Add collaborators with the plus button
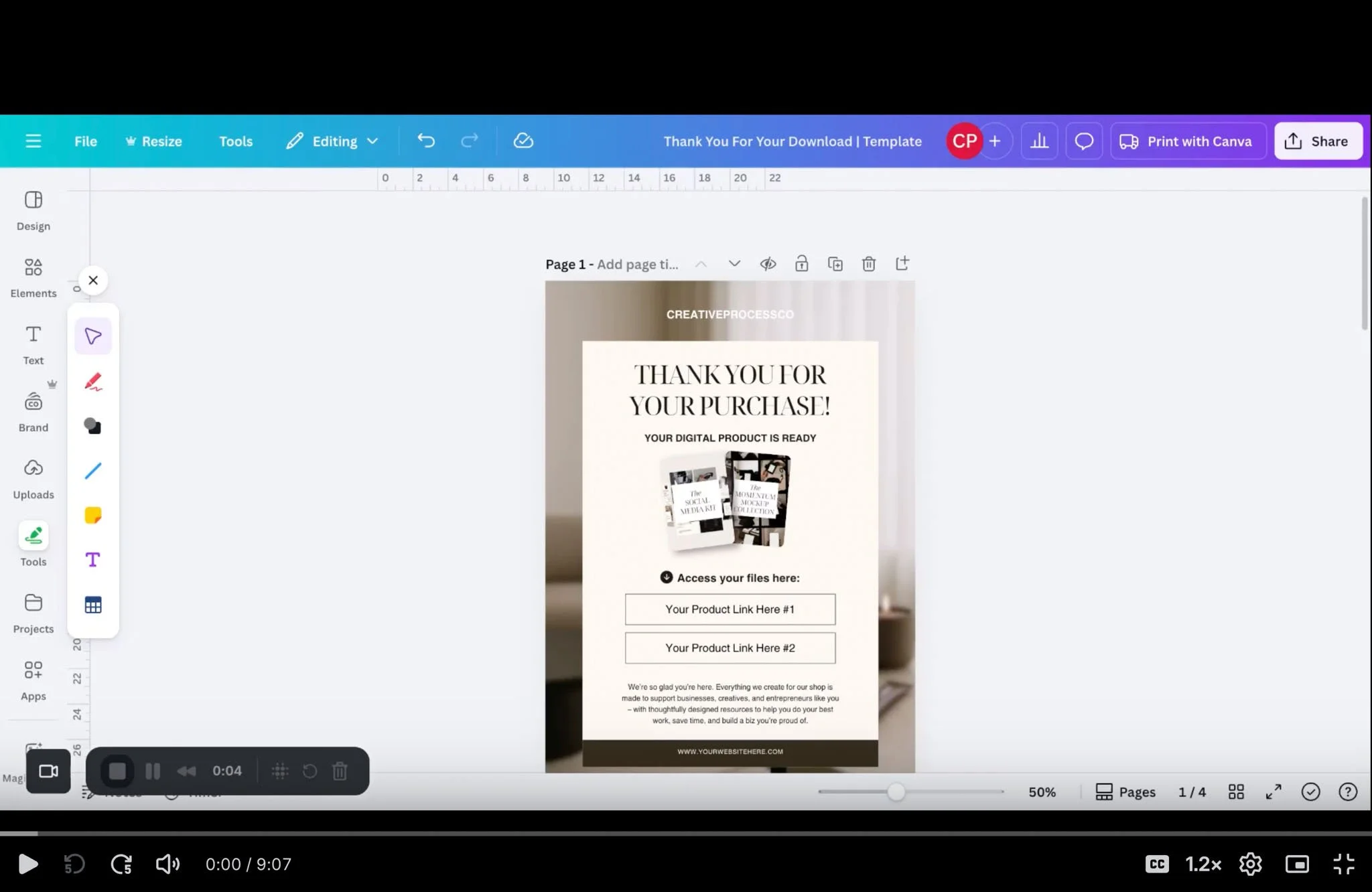 [995, 141]
